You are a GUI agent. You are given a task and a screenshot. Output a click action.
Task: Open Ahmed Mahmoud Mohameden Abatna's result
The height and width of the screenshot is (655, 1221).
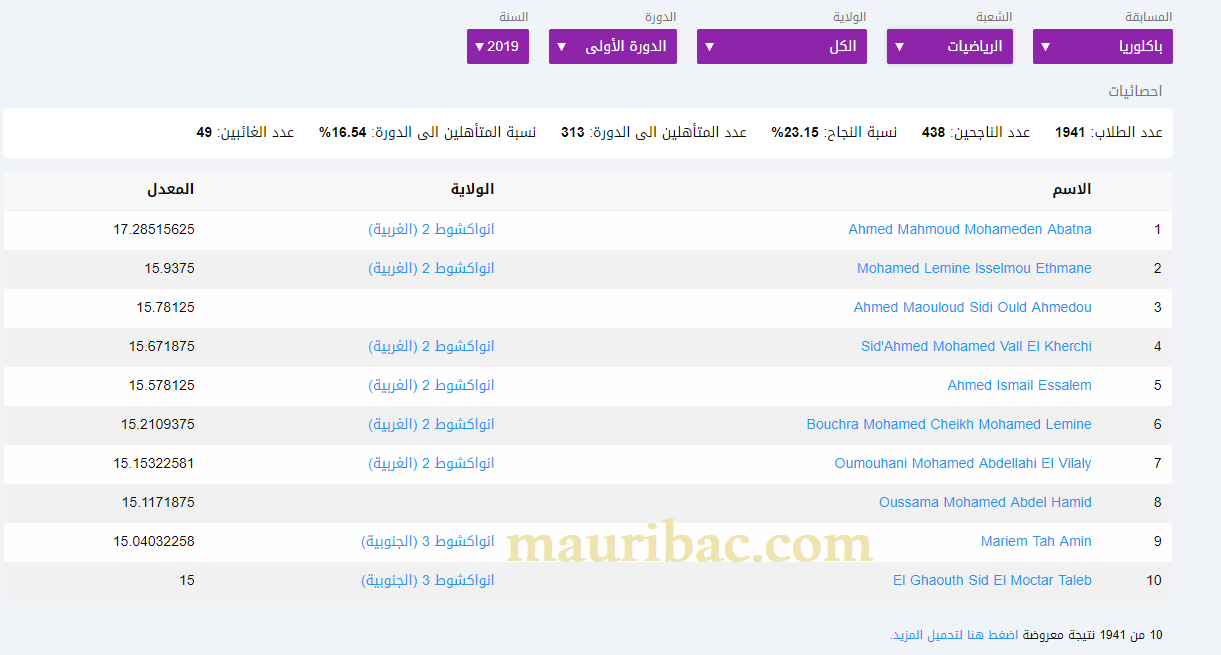pyautogui.click(x=969, y=229)
